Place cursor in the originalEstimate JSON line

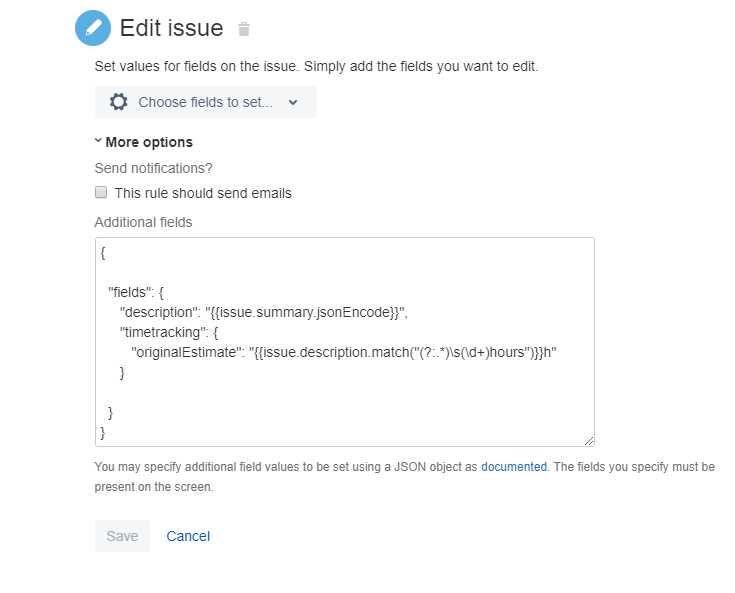pyautogui.click(x=344, y=352)
